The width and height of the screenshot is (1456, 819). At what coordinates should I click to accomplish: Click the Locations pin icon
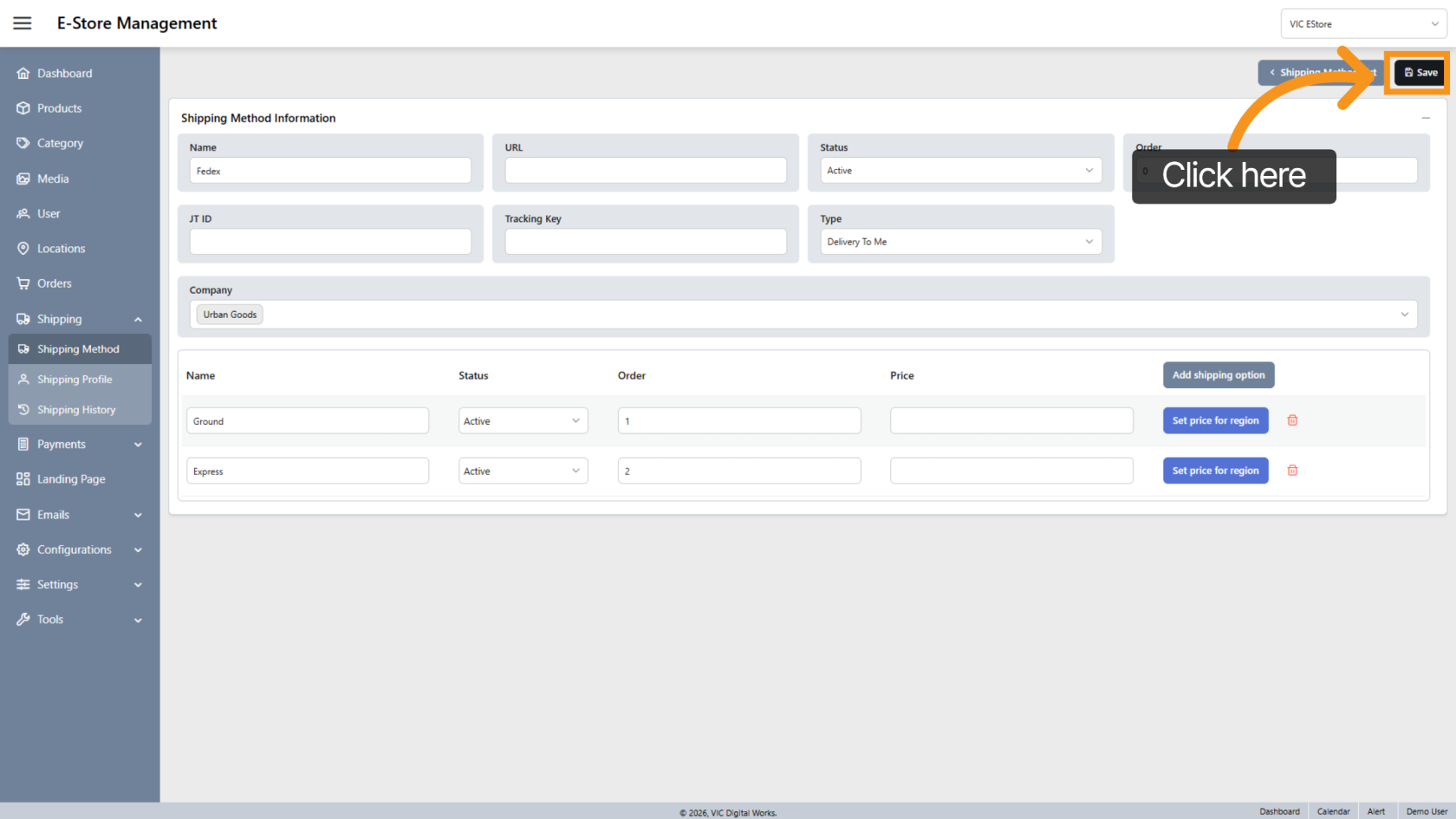click(23, 249)
